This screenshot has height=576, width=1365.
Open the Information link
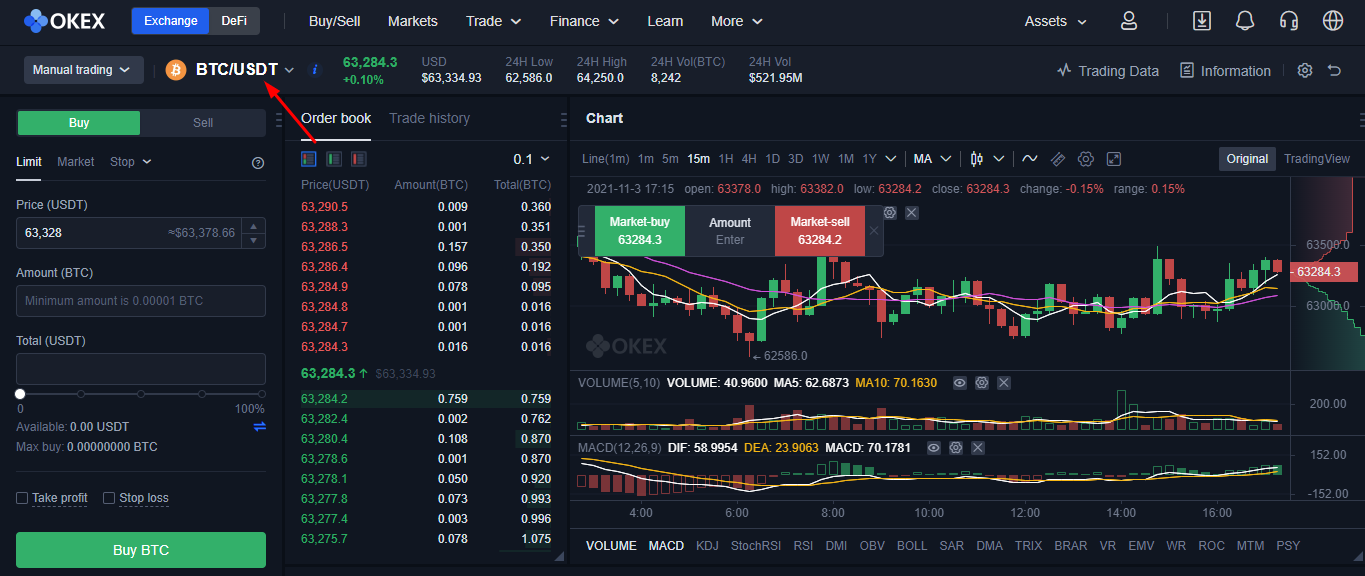point(1225,70)
